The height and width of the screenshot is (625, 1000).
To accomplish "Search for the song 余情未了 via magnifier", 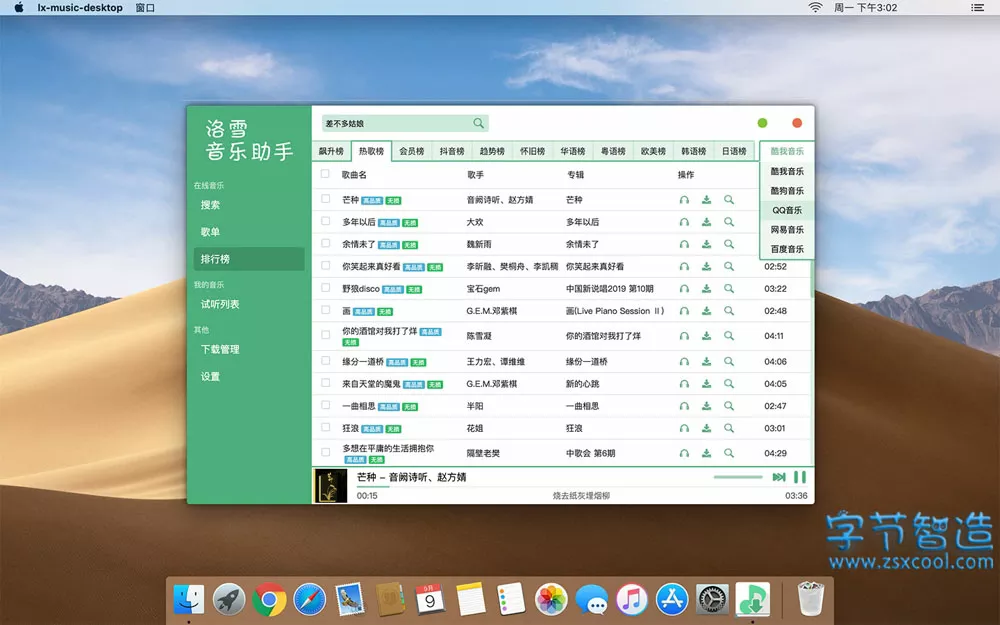I will click(729, 244).
